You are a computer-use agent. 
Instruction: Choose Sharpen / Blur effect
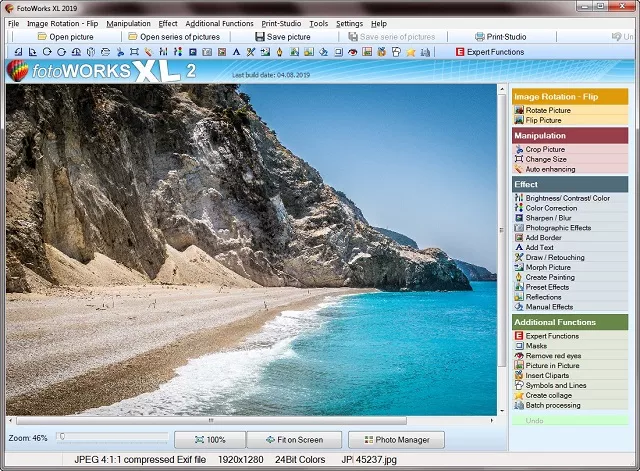[x=549, y=218]
